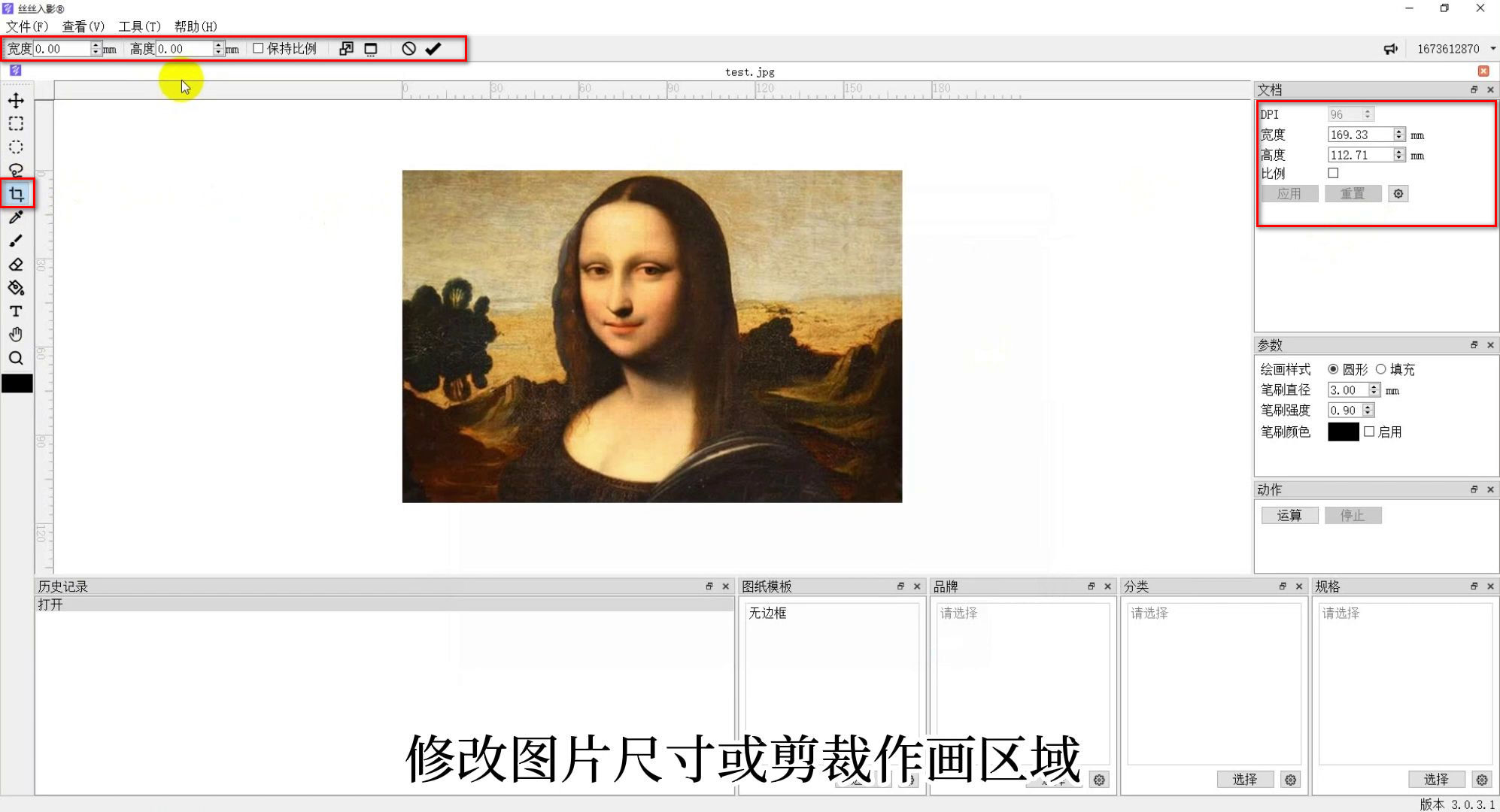Toggle the 比例 checkbox in 文档 panel

click(x=1333, y=173)
